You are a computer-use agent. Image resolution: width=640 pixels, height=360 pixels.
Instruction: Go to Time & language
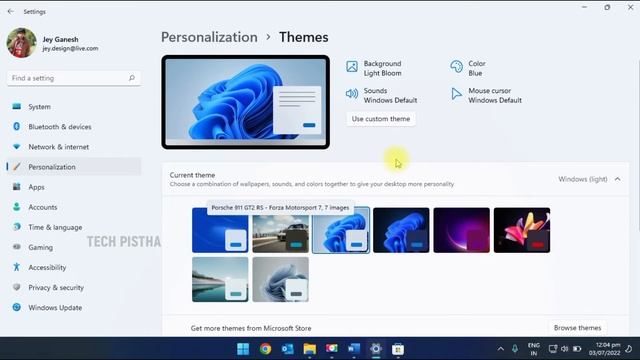tap(74, 227)
